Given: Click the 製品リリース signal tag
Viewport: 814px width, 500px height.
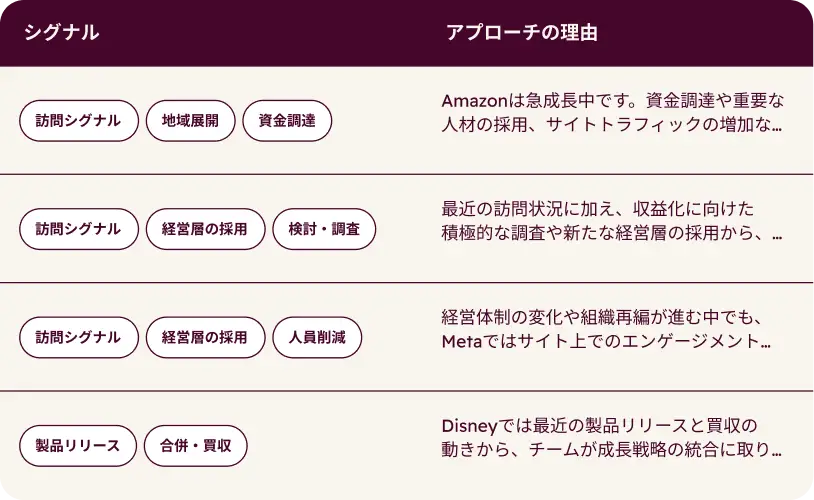Looking at the screenshot, I should click(77, 445).
